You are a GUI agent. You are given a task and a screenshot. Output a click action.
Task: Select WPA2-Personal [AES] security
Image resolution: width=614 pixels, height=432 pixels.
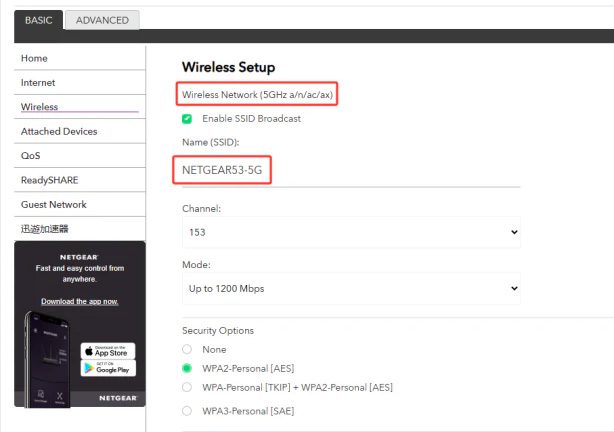coord(187,368)
